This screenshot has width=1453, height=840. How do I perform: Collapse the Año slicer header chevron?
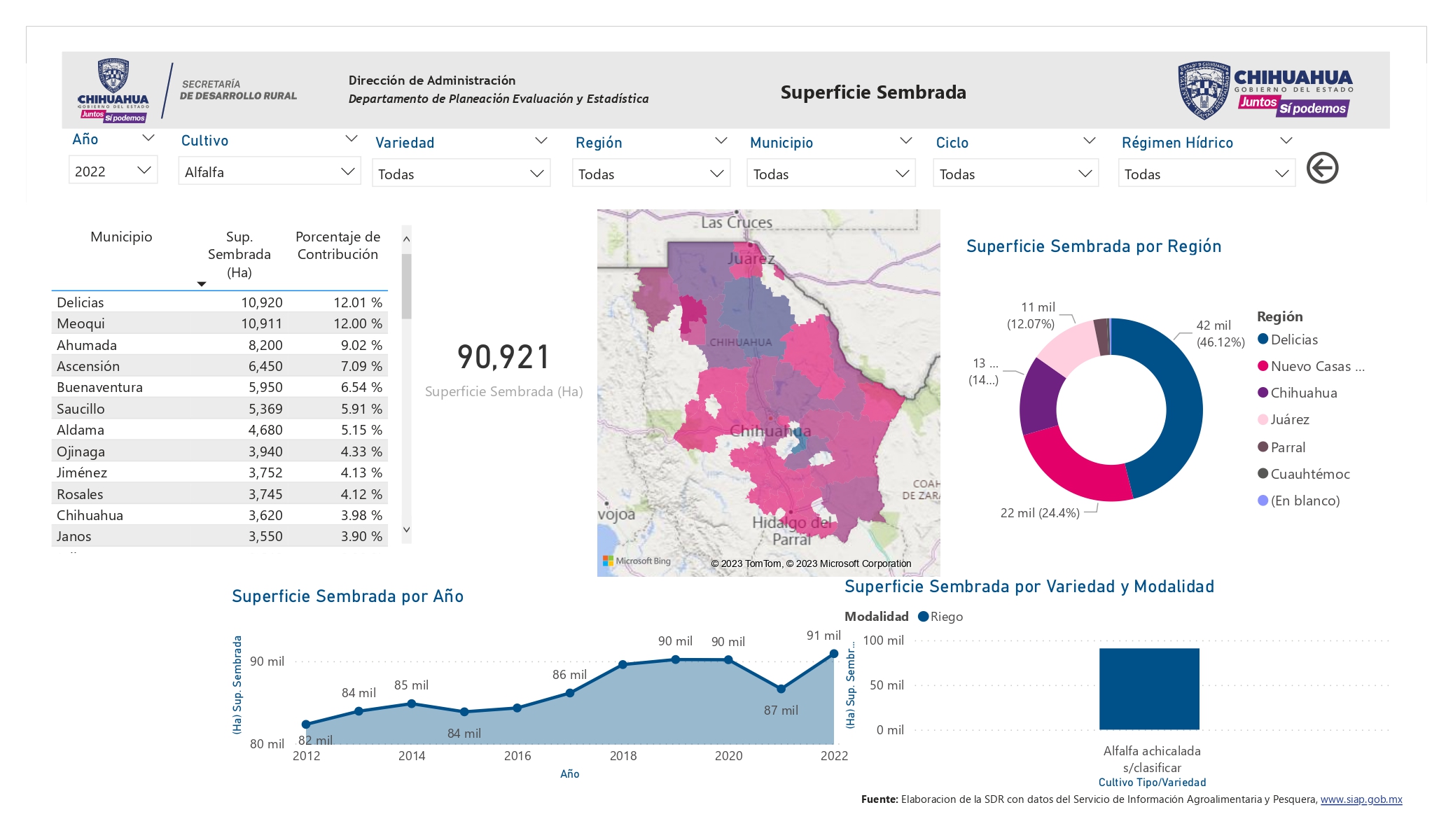(148, 138)
